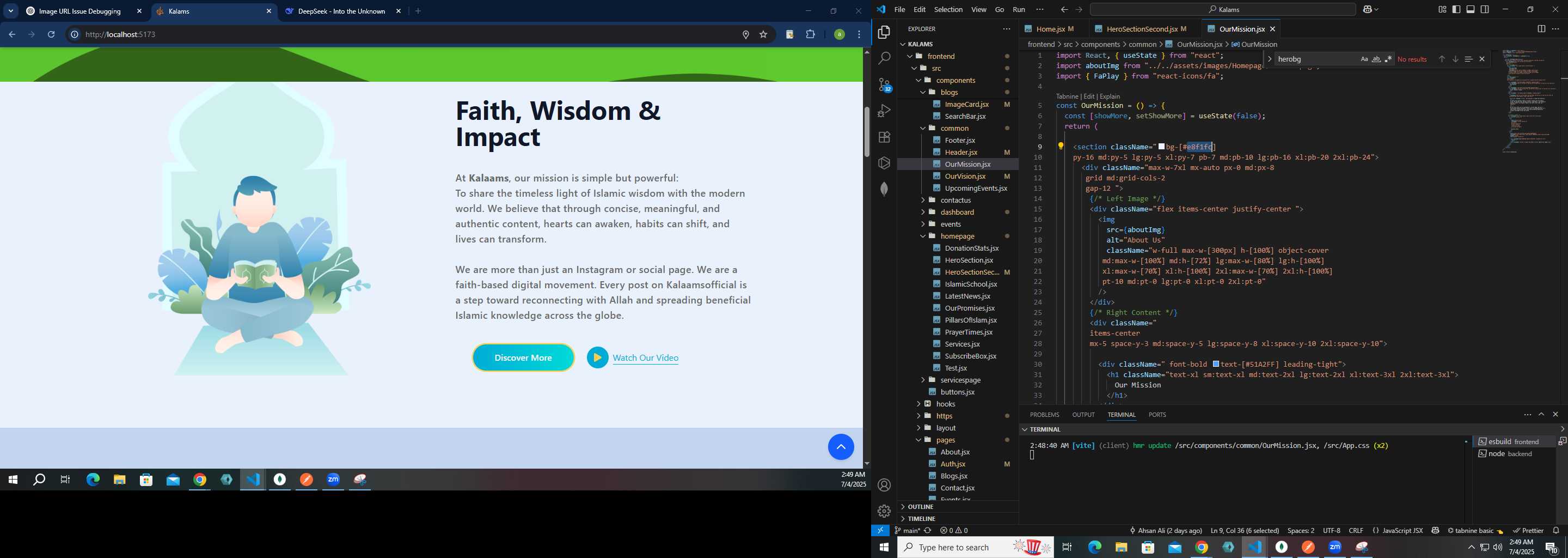The height and width of the screenshot is (558, 1568).
Task: Select the esbuild frontend terminal
Action: (x=1515, y=441)
